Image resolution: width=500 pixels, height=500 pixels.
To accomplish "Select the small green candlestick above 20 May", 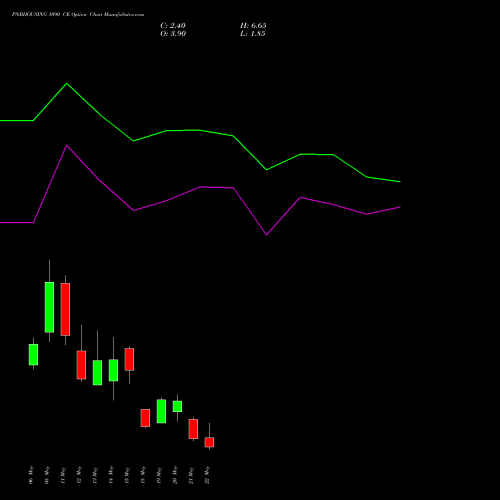I will click(177, 406).
